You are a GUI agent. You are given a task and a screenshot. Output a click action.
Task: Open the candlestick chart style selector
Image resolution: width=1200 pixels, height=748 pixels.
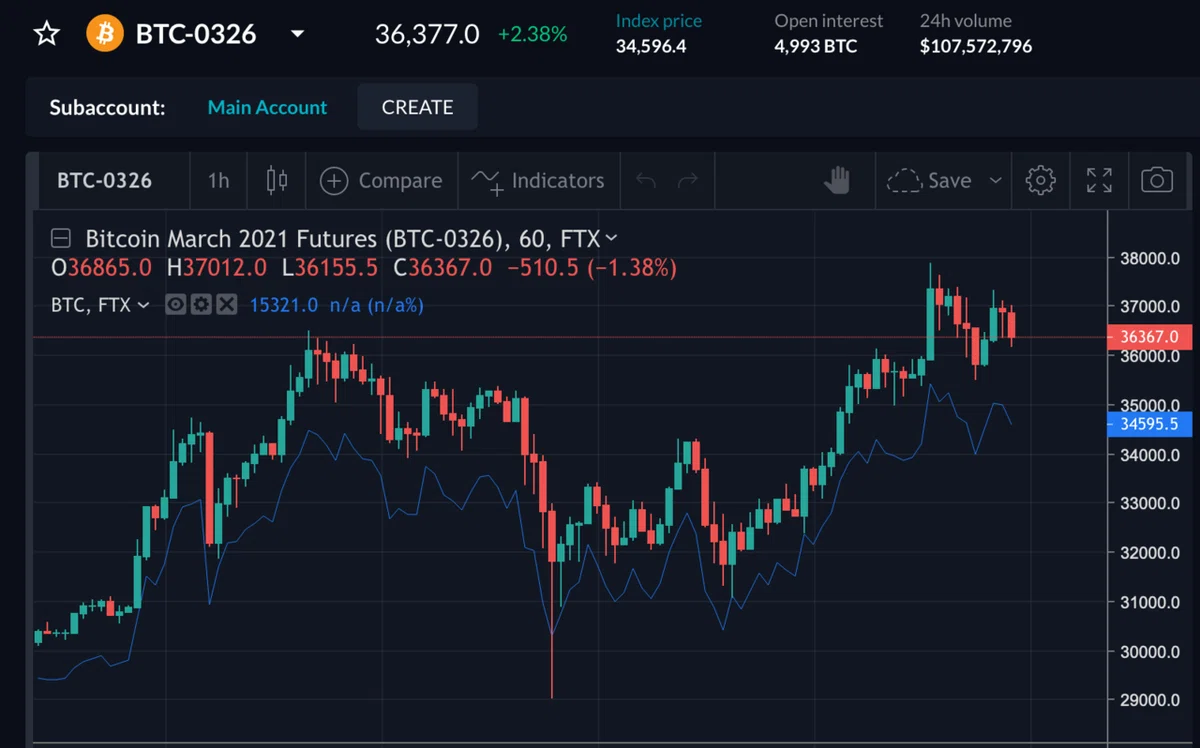tap(277, 181)
